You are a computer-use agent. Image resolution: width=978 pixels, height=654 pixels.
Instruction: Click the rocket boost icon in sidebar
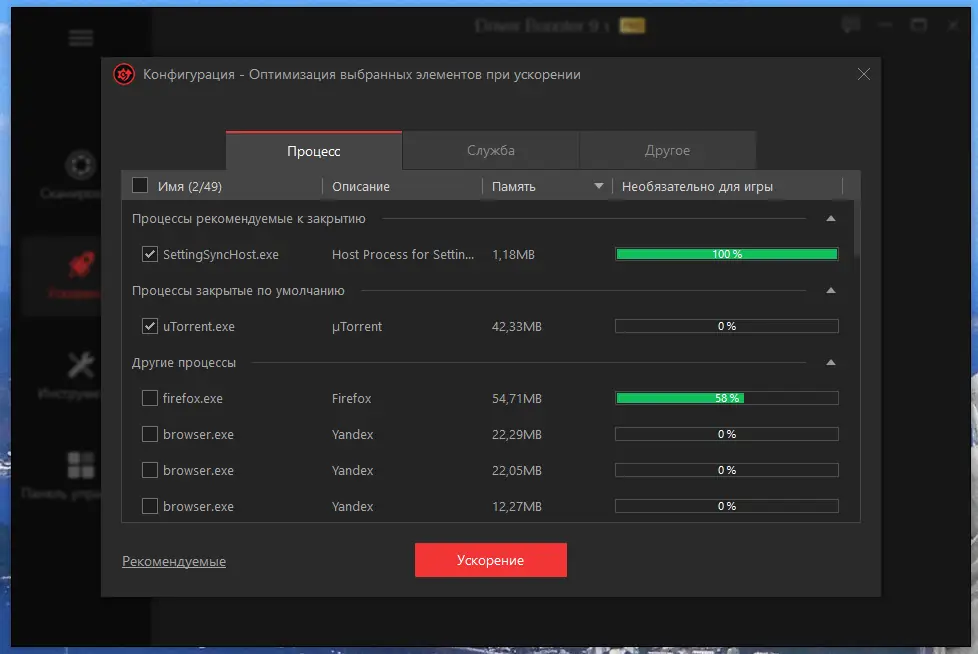pyautogui.click(x=81, y=264)
